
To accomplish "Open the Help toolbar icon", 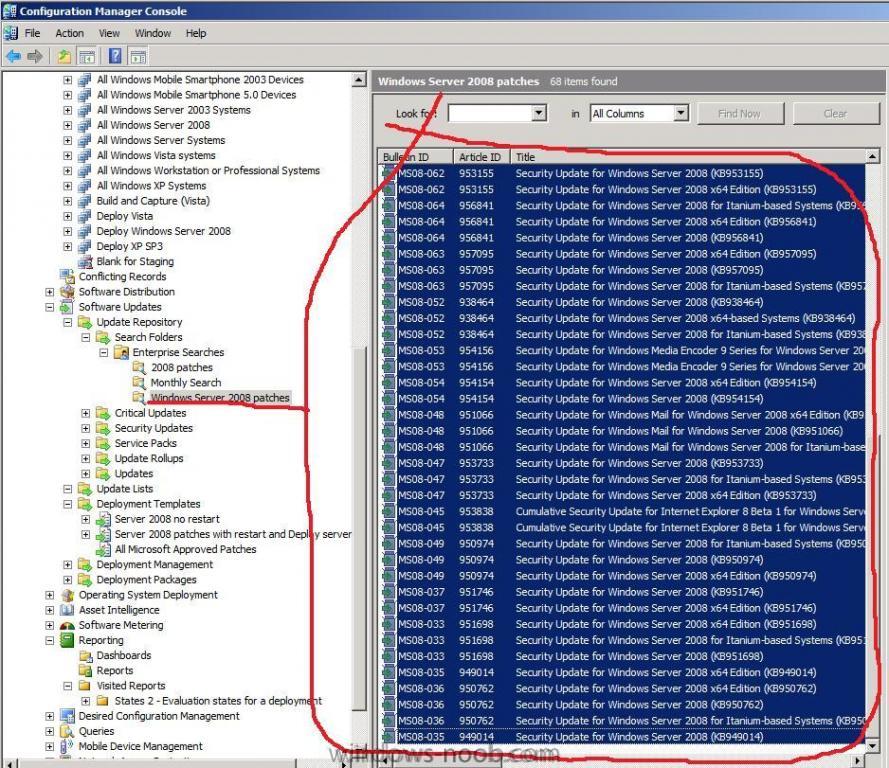I will 115,56.
